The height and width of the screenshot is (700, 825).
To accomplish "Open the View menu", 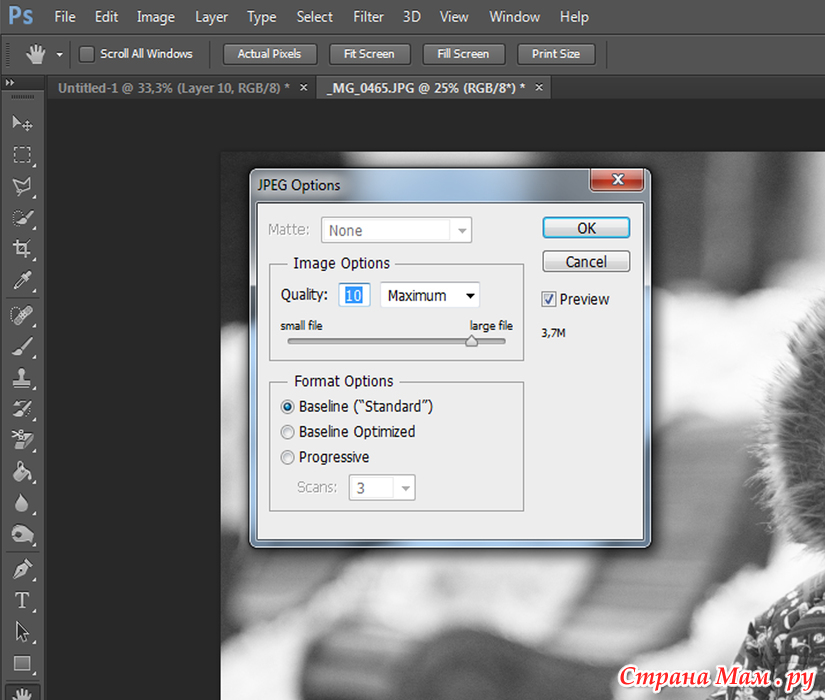I will click(454, 17).
